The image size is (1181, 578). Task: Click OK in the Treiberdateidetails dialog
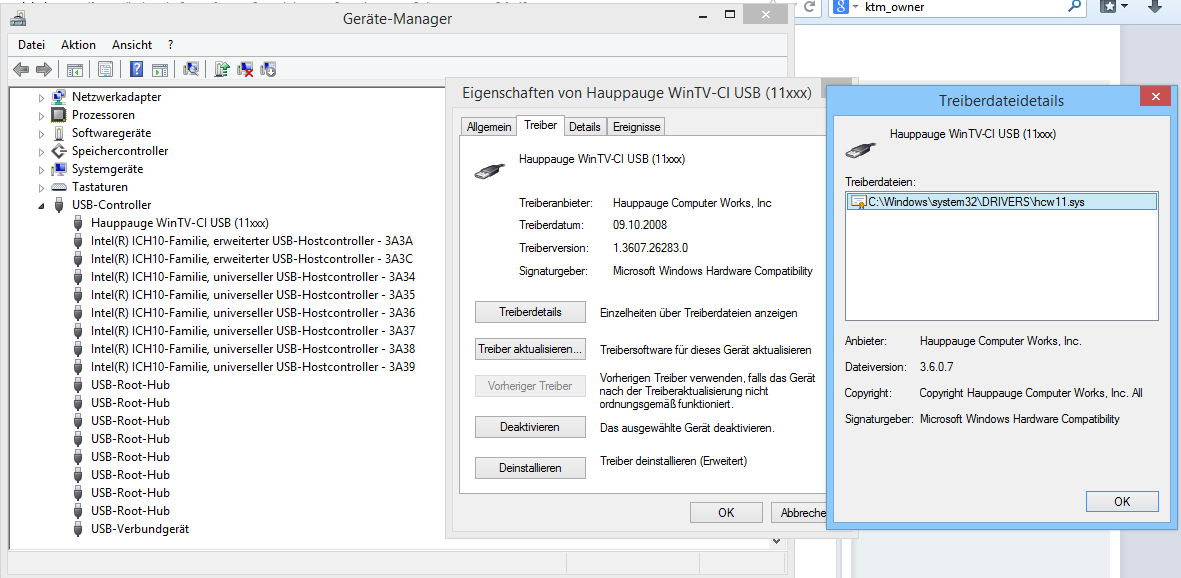pyautogui.click(x=1122, y=502)
